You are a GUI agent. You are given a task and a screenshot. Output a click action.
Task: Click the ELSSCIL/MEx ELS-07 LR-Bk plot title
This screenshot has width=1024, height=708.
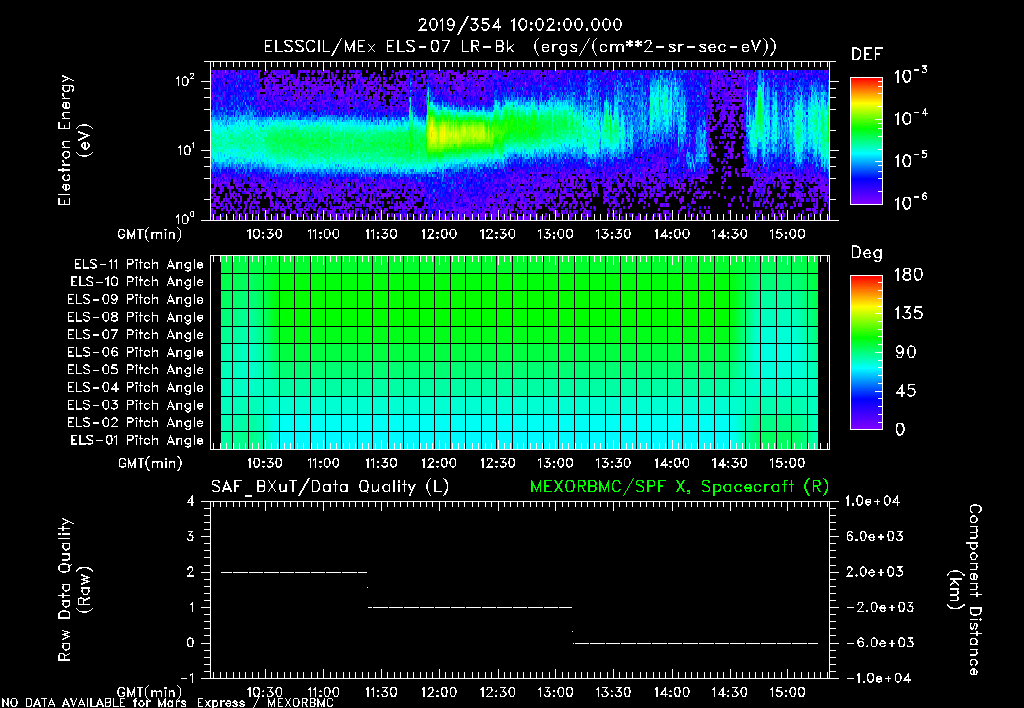click(x=520, y=47)
